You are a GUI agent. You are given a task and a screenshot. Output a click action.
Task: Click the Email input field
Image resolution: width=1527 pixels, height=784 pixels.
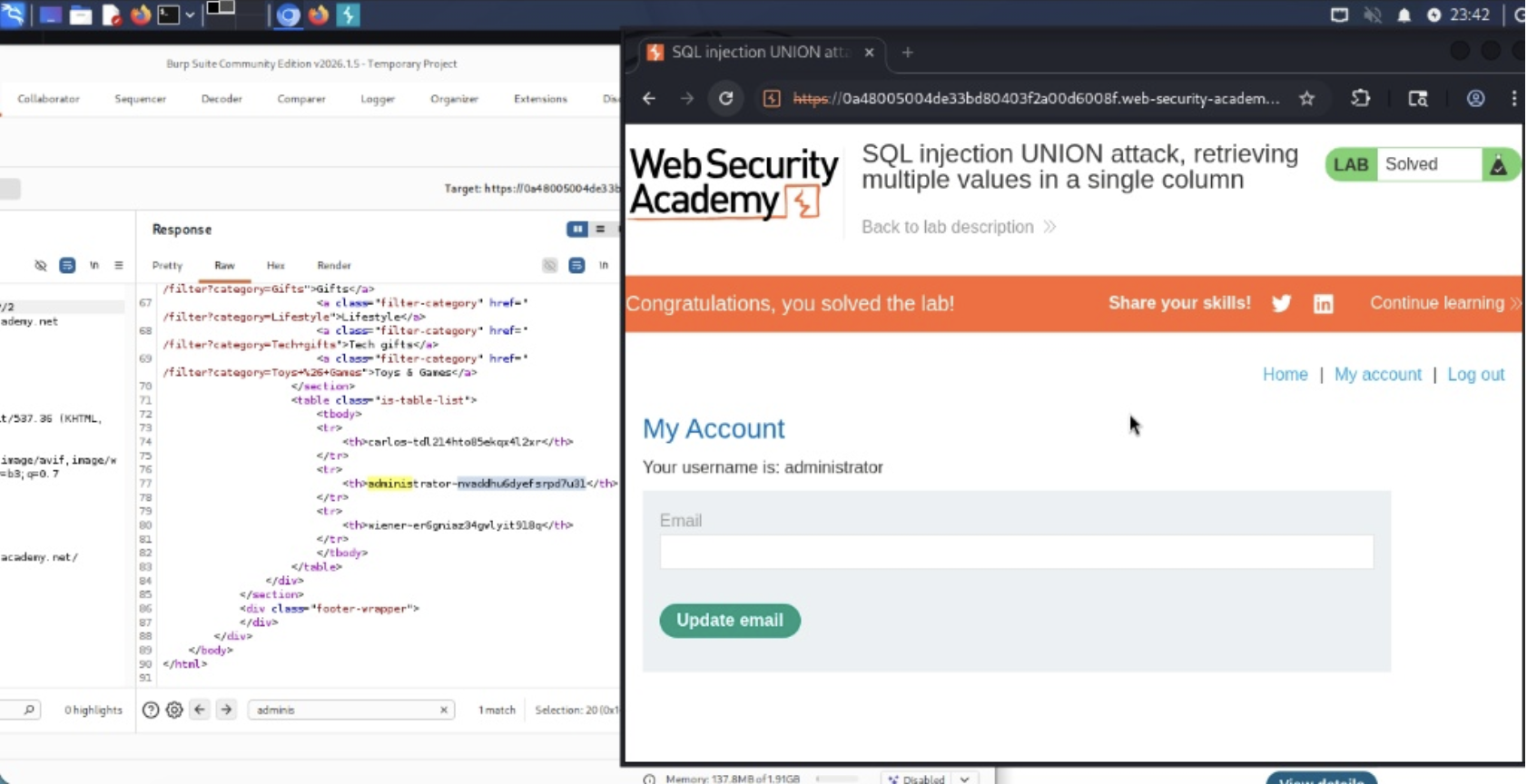[1016, 552]
